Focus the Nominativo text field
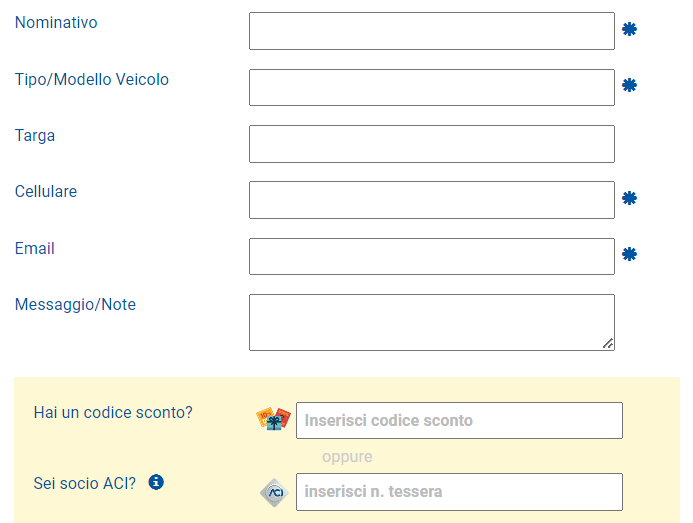The image size is (693, 523). click(431, 31)
